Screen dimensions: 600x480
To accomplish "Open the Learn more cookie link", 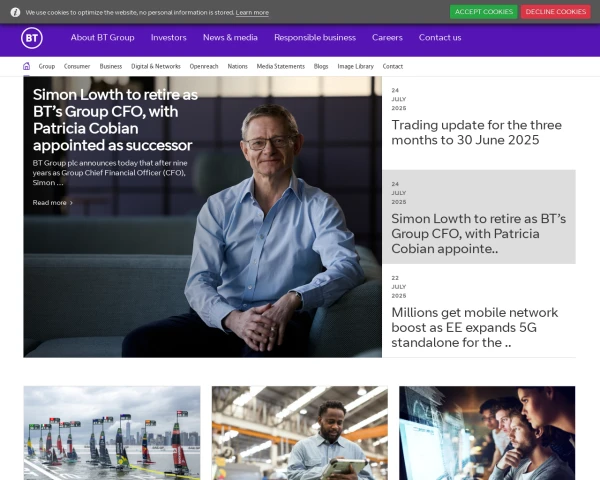I will coord(252,13).
